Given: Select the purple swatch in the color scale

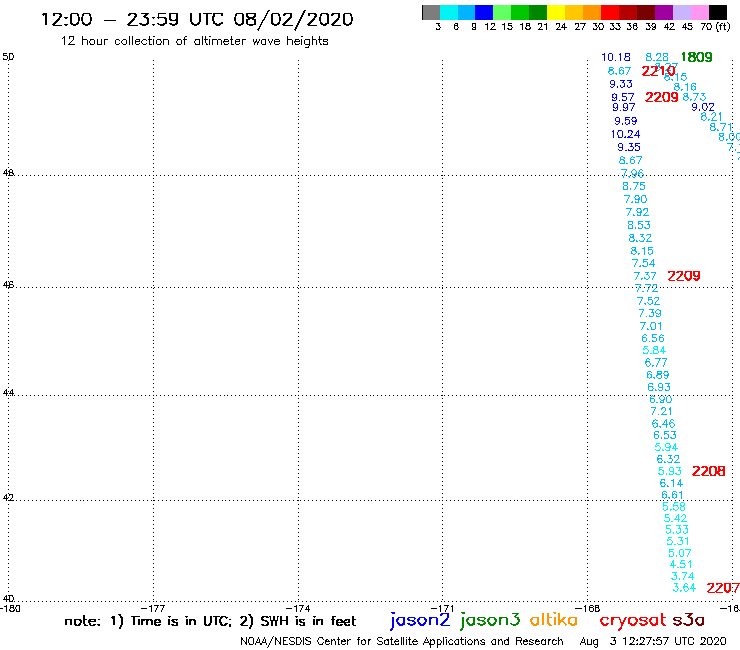Looking at the screenshot, I should [x=664, y=13].
